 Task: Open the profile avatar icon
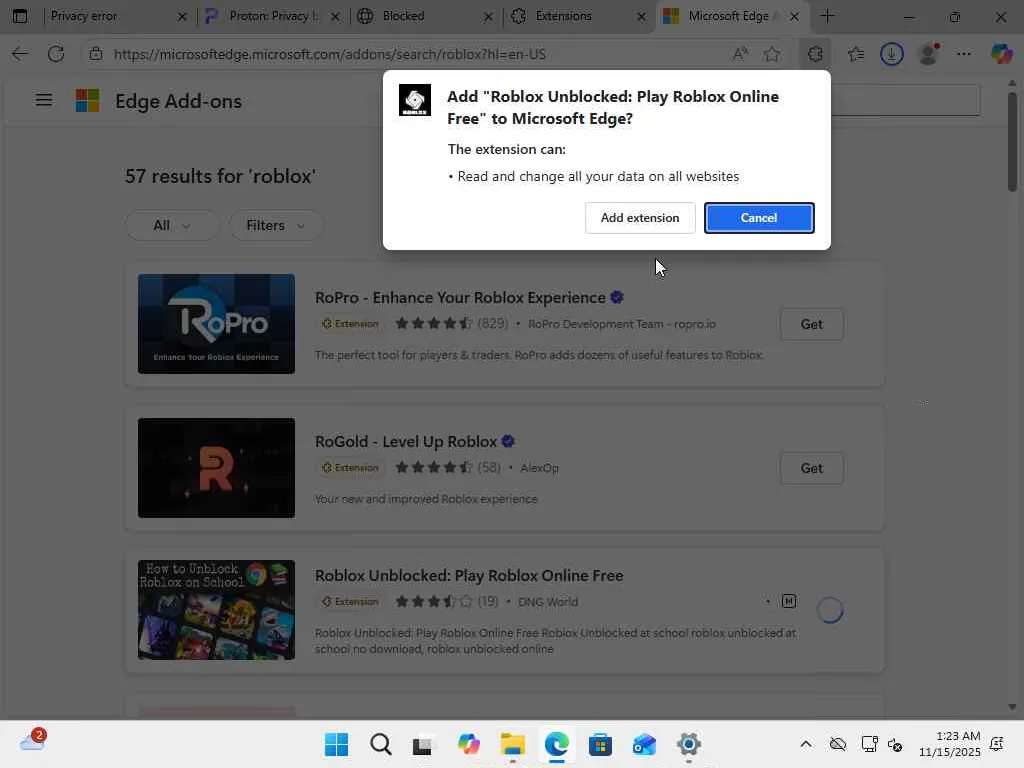pos(928,54)
